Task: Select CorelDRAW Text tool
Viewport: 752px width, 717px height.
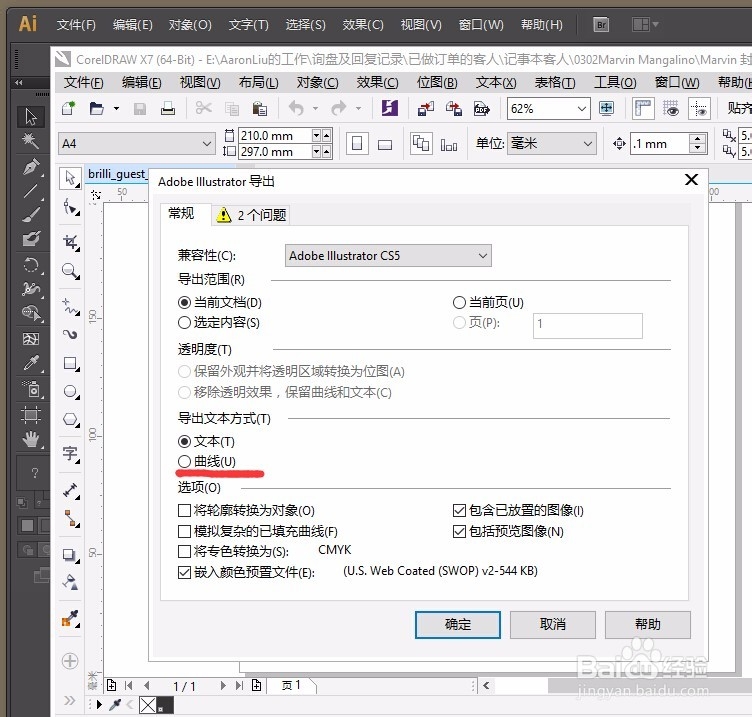Action: [71, 454]
